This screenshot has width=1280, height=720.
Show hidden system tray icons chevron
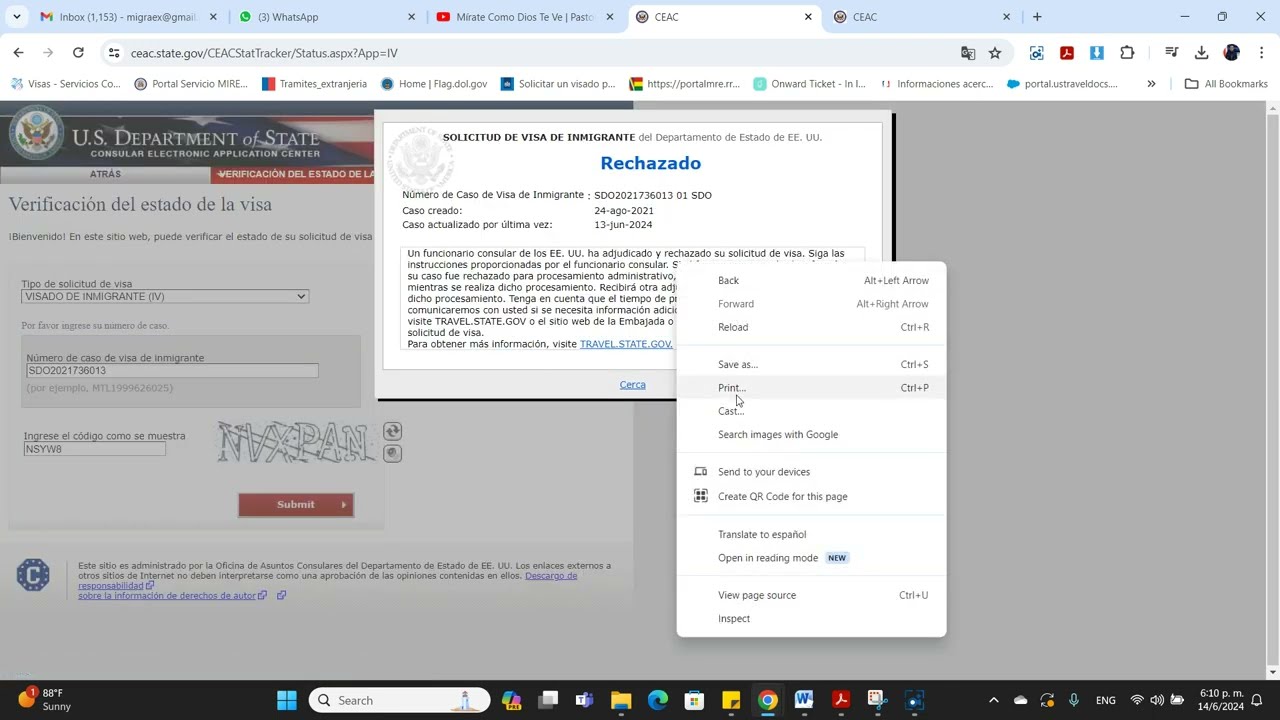coord(993,700)
